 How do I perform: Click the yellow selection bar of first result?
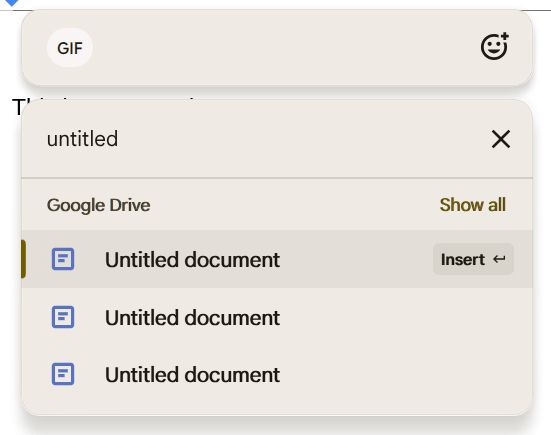(x=23, y=259)
